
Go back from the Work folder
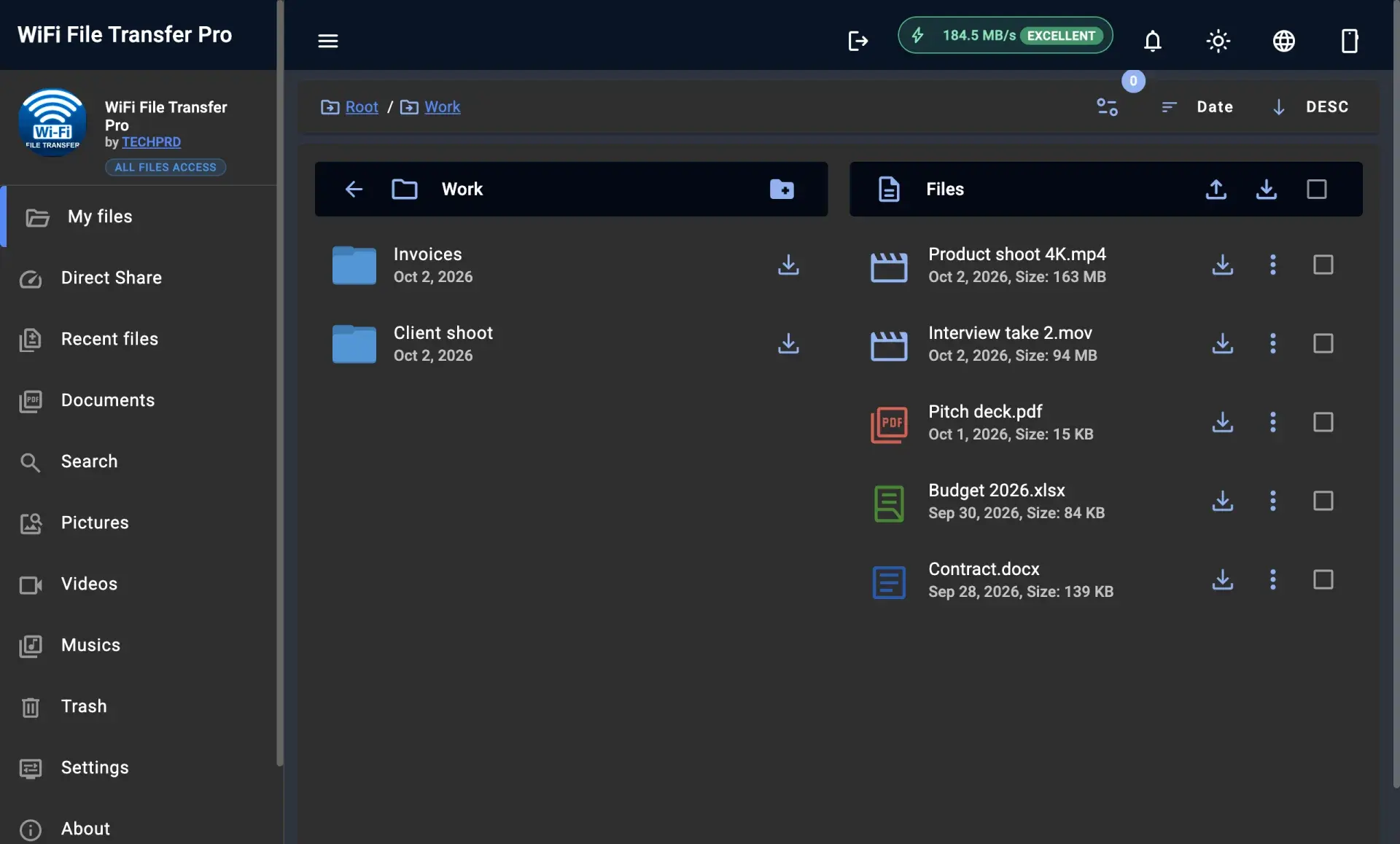(x=354, y=189)
